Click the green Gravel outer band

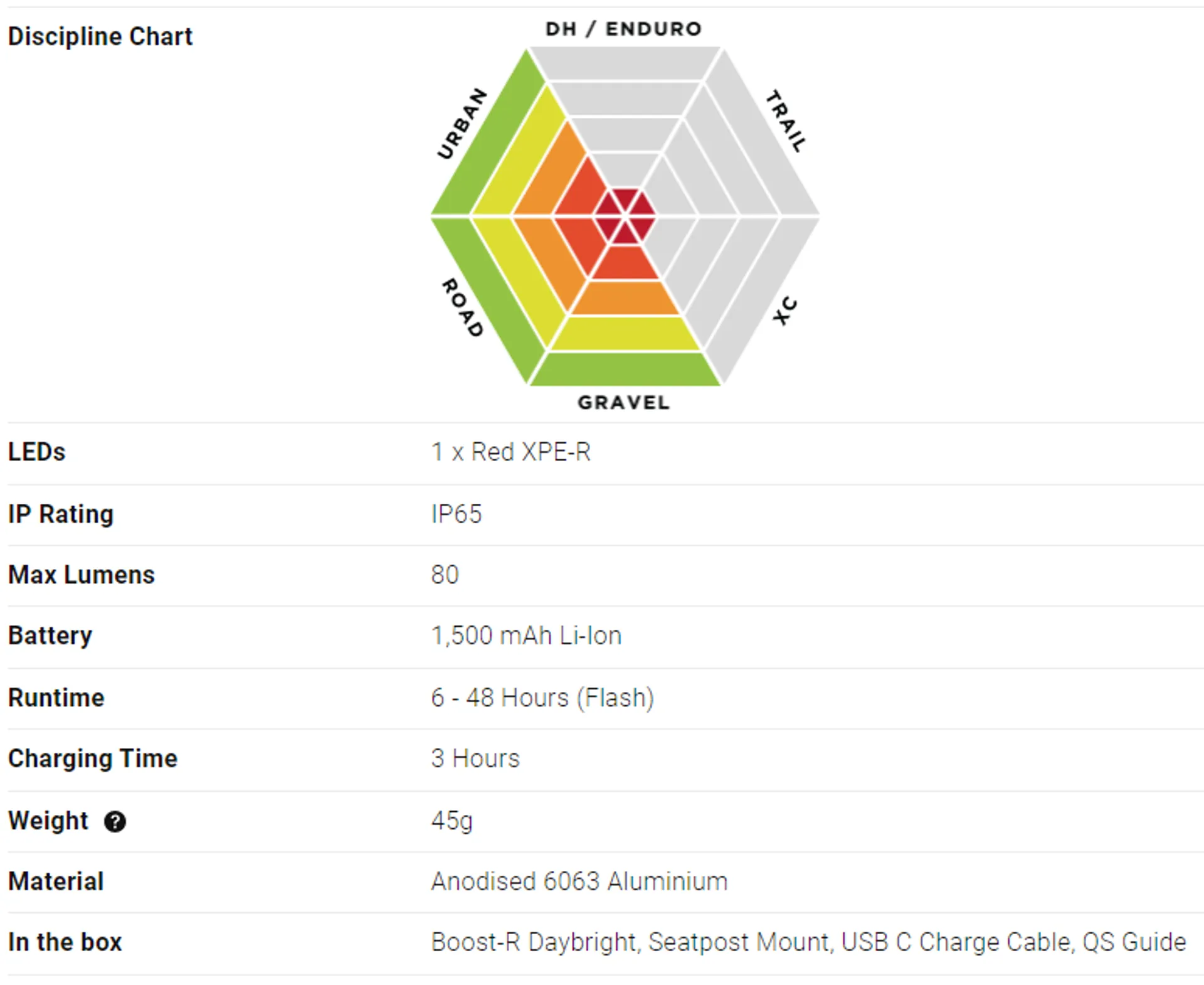pyautogui.click(x=625, y=369)
